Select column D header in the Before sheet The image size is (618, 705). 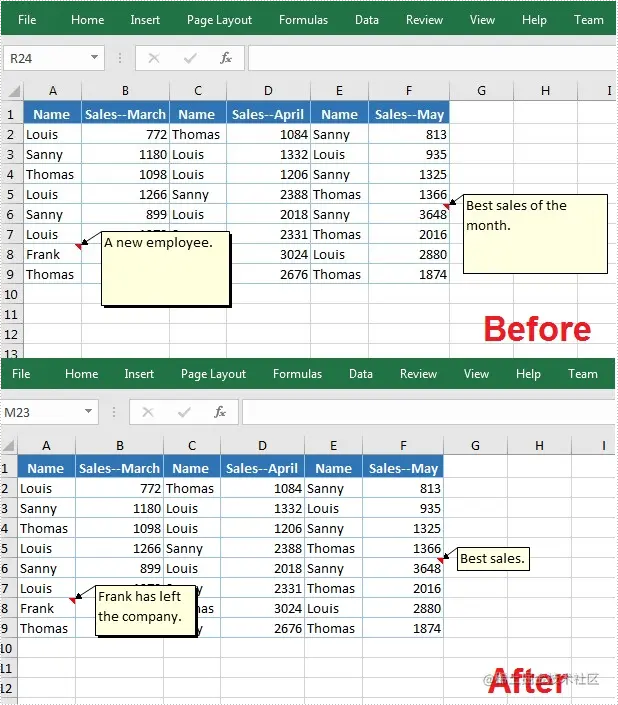(x=268, y=91)
